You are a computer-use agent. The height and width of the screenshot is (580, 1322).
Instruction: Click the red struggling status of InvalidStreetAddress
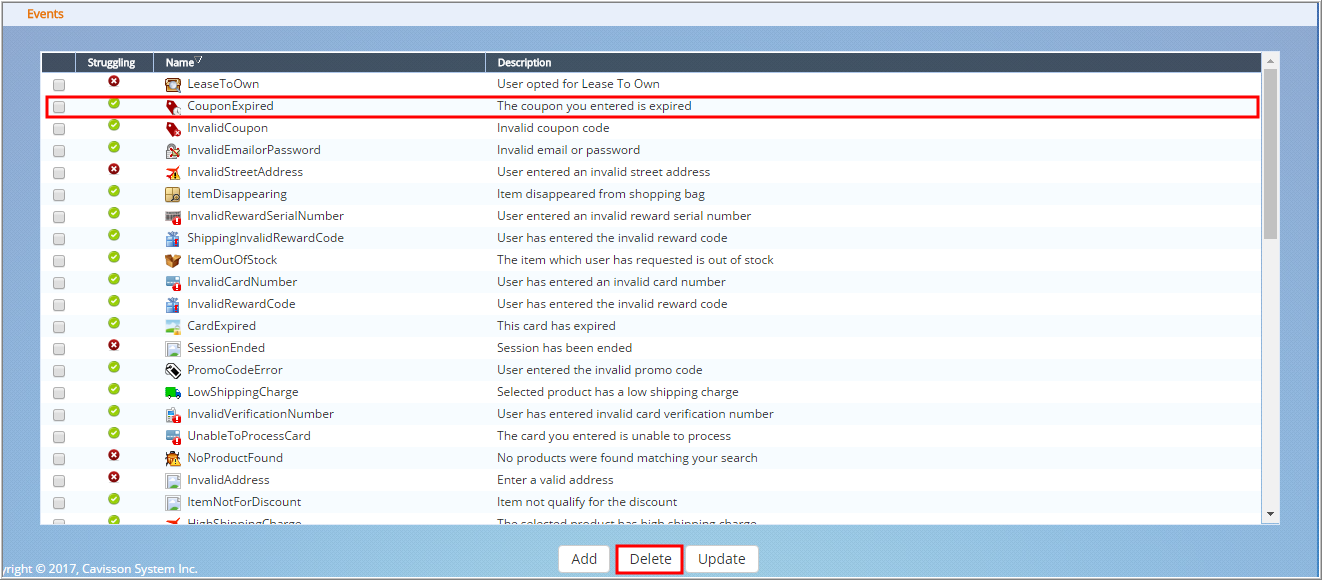(x=114, y=169)
